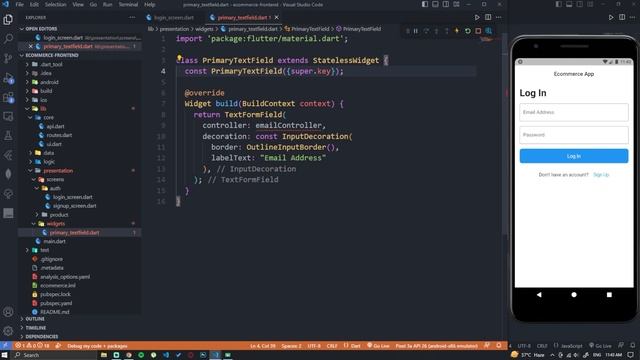Split editor in the right window

[622, 18]
